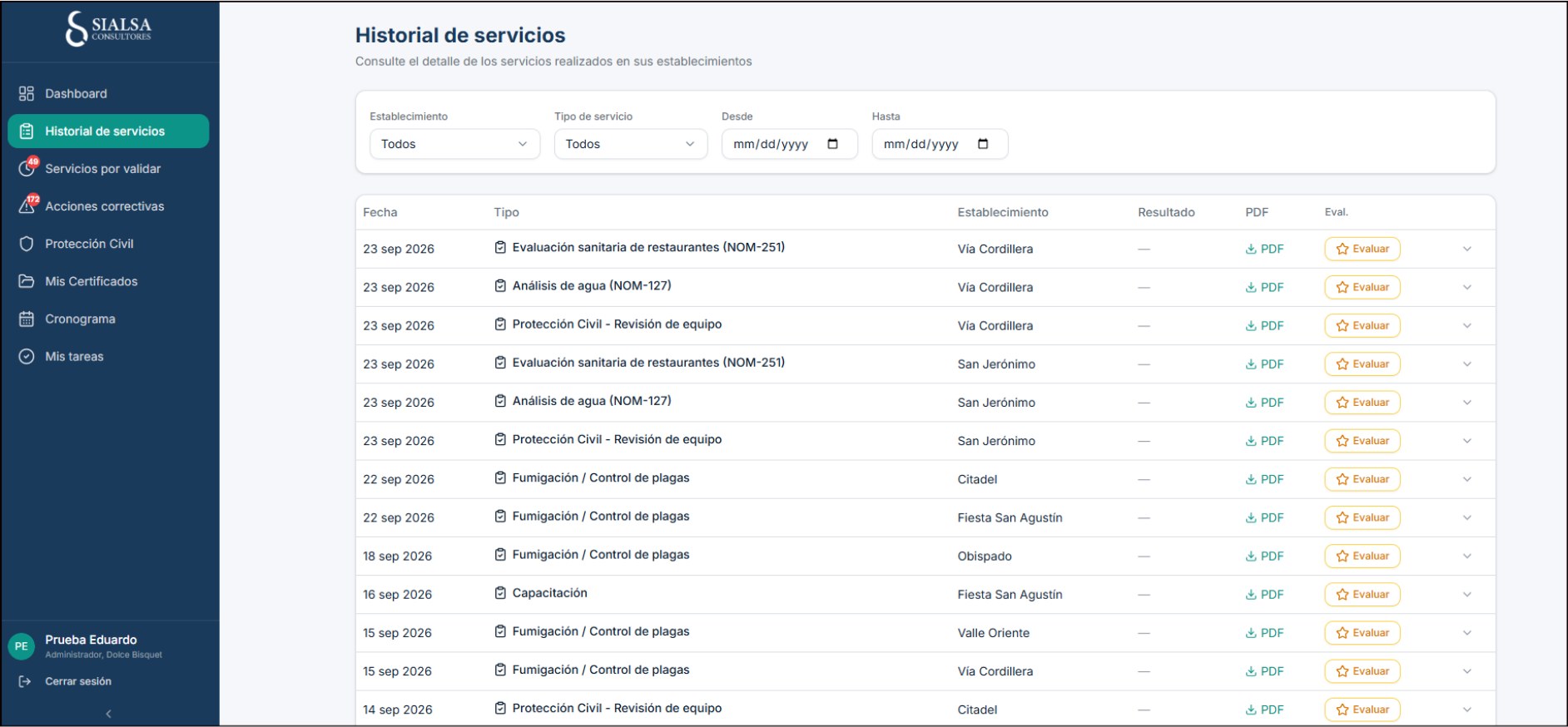Open the Desde calendar picker icon

832,144
